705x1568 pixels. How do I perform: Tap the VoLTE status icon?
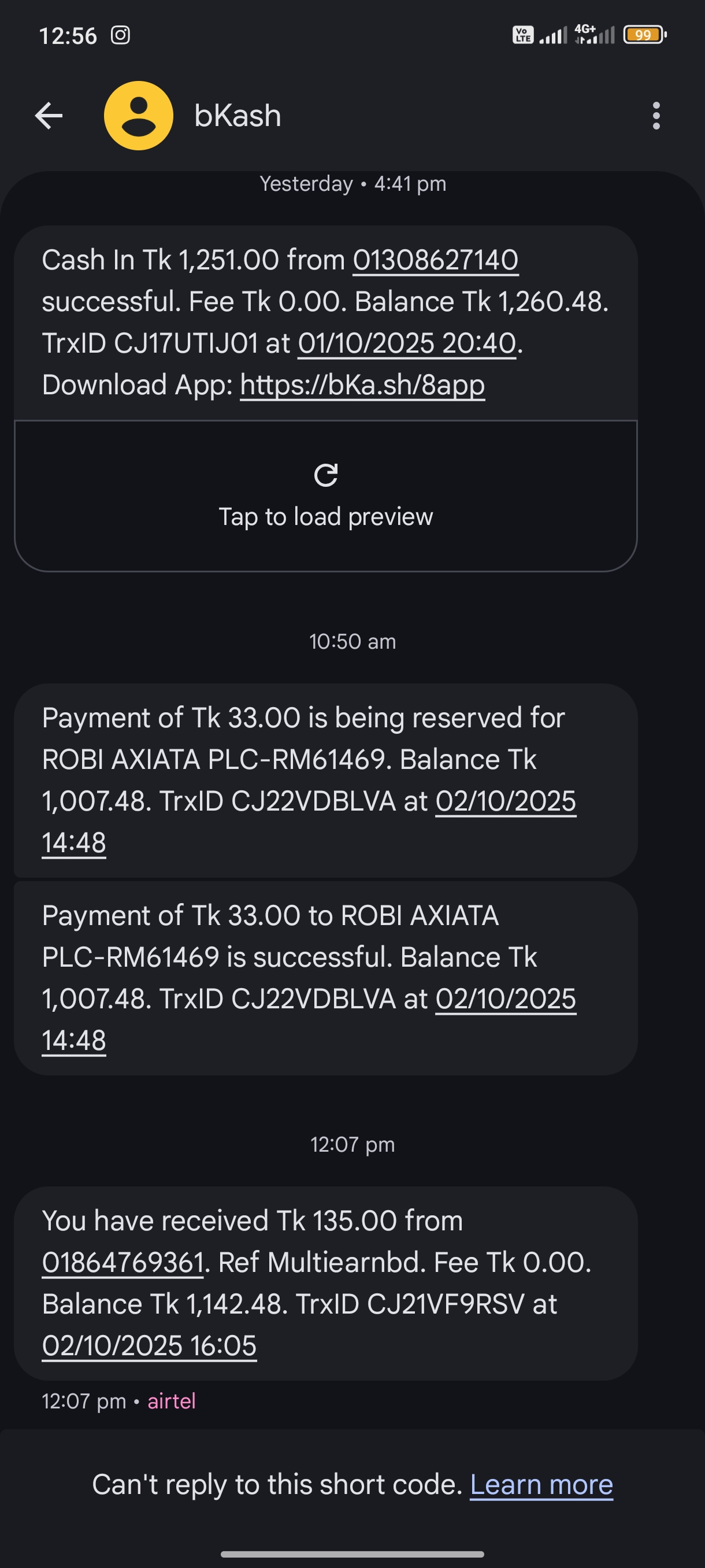point(522,35)
